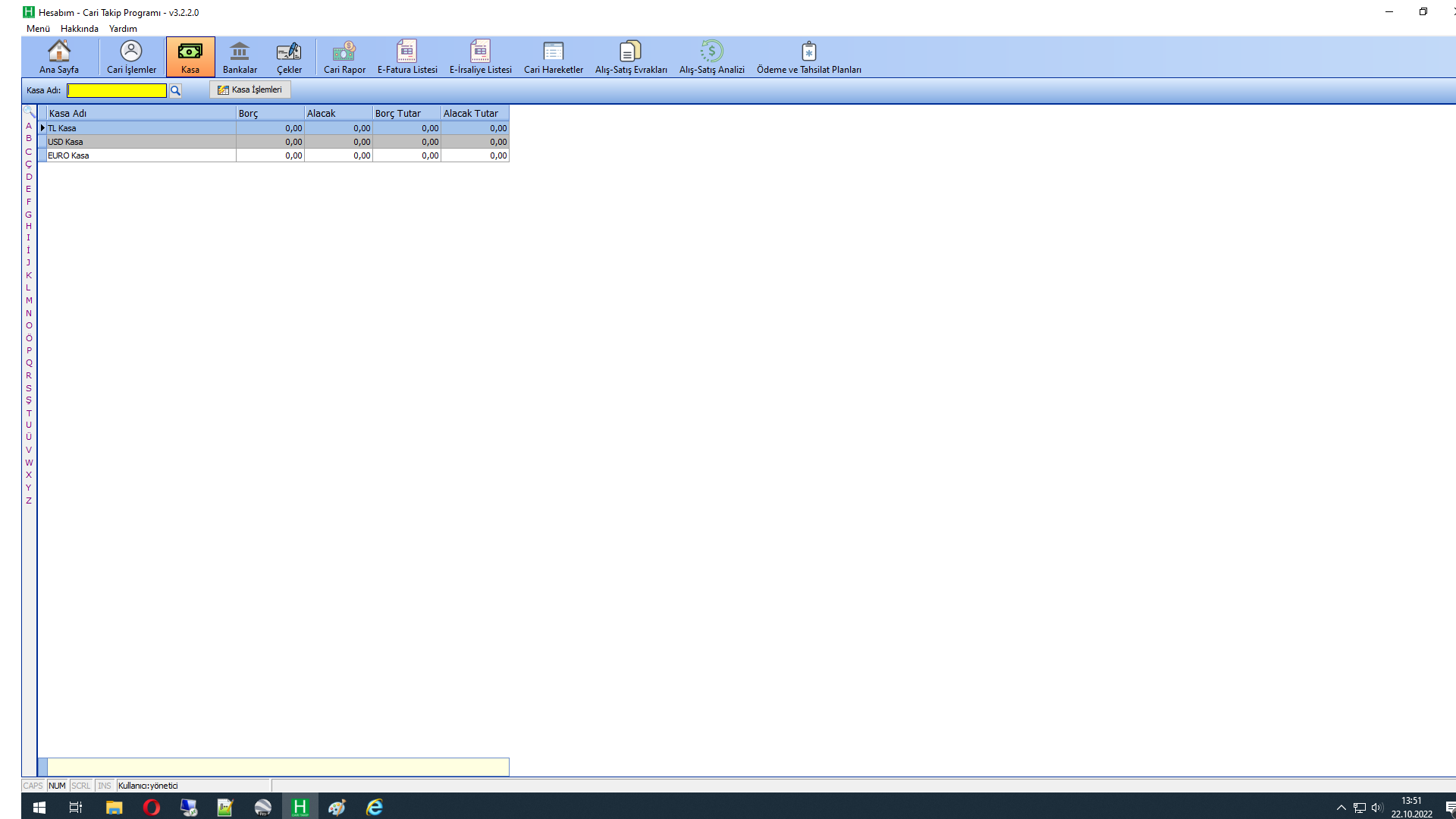This screenshot has width=1456, height=819.
Task: Open Çekler toolbar icon
Action: pos(289,57)
